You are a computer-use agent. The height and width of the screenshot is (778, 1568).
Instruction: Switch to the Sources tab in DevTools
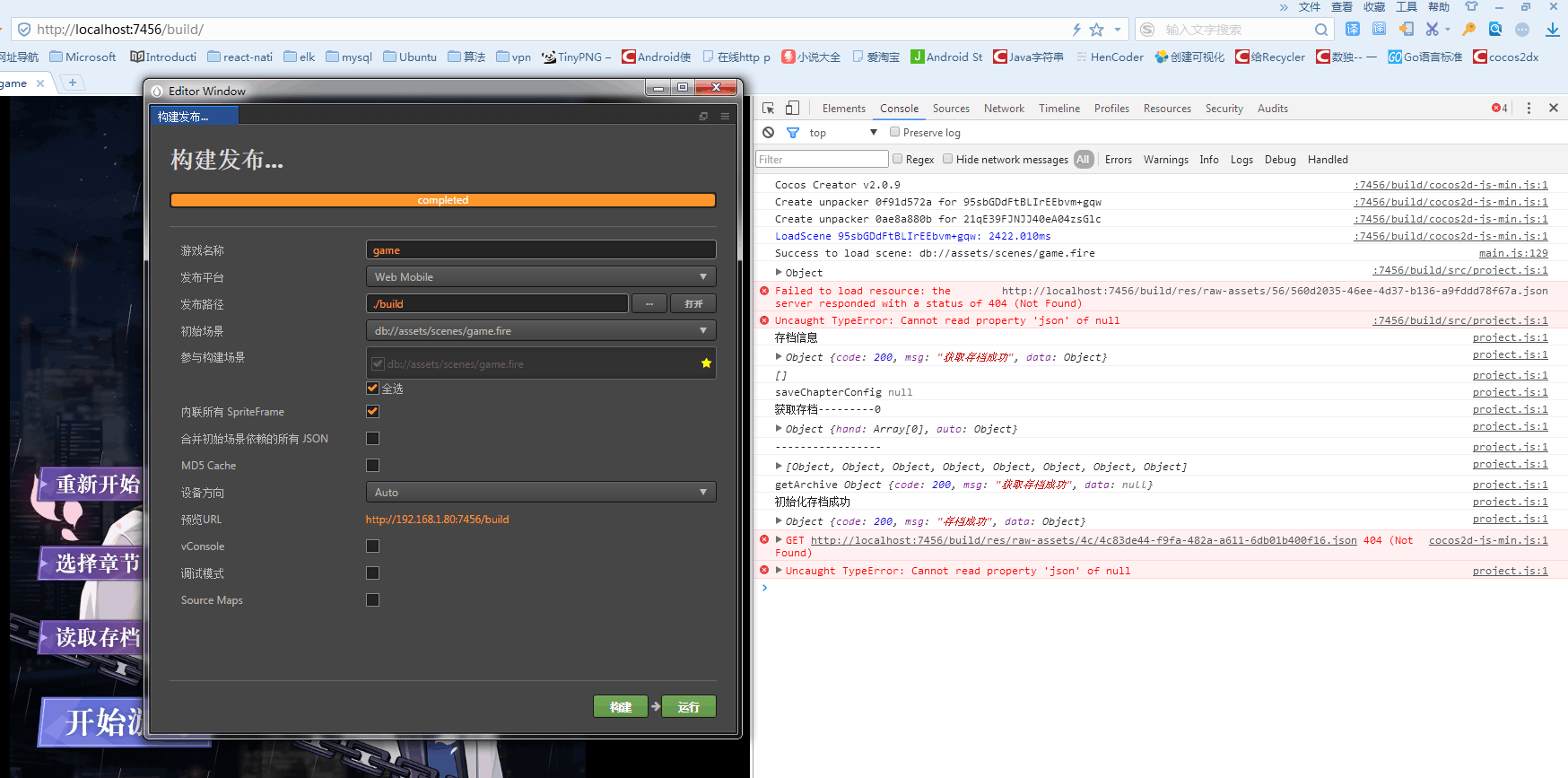(951, 109)
